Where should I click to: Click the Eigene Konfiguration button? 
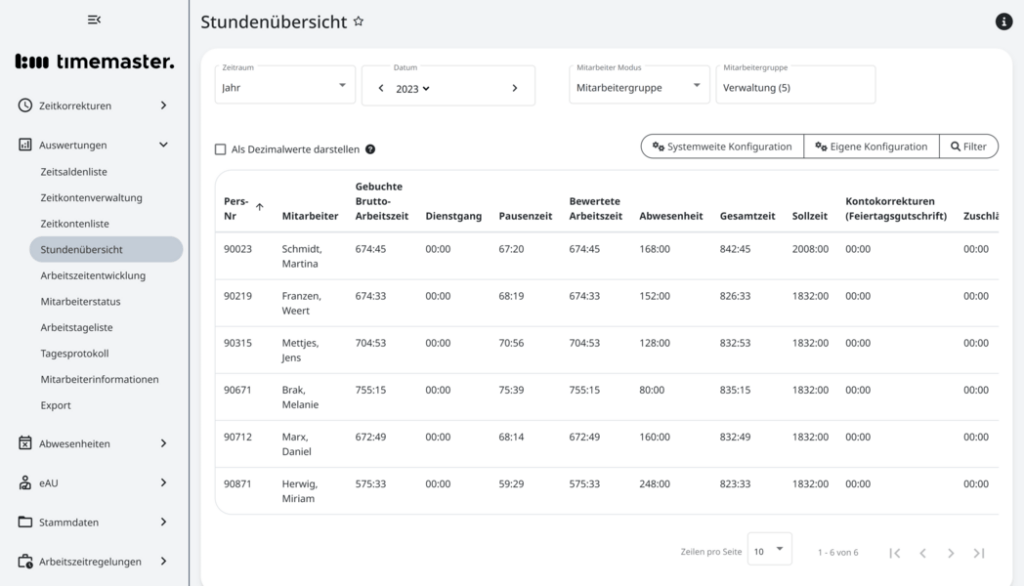tap(871, 146)
